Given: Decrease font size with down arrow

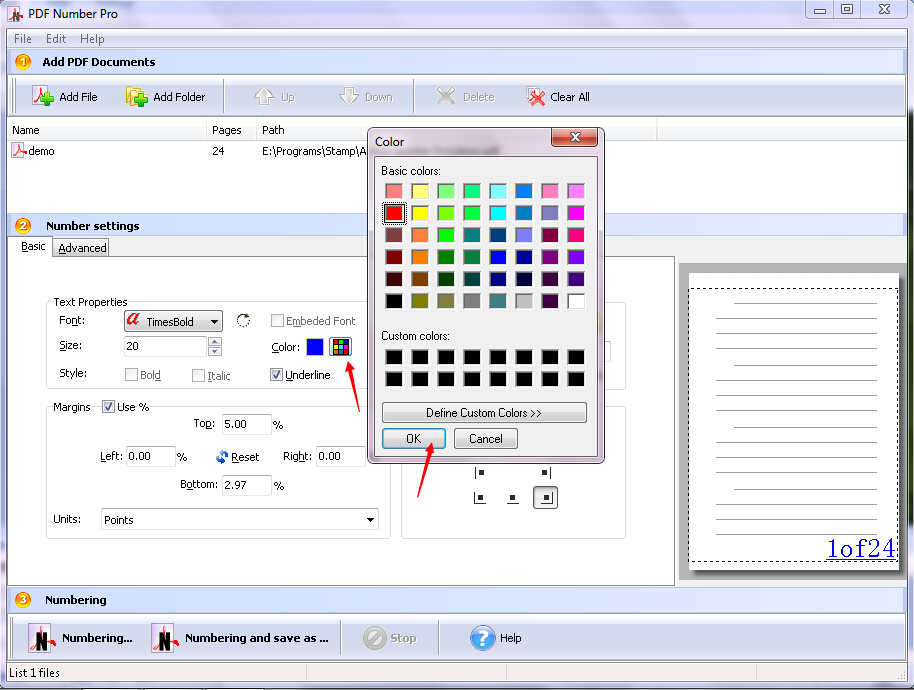Looking at the screenshot, I should (x=215, y=351).
